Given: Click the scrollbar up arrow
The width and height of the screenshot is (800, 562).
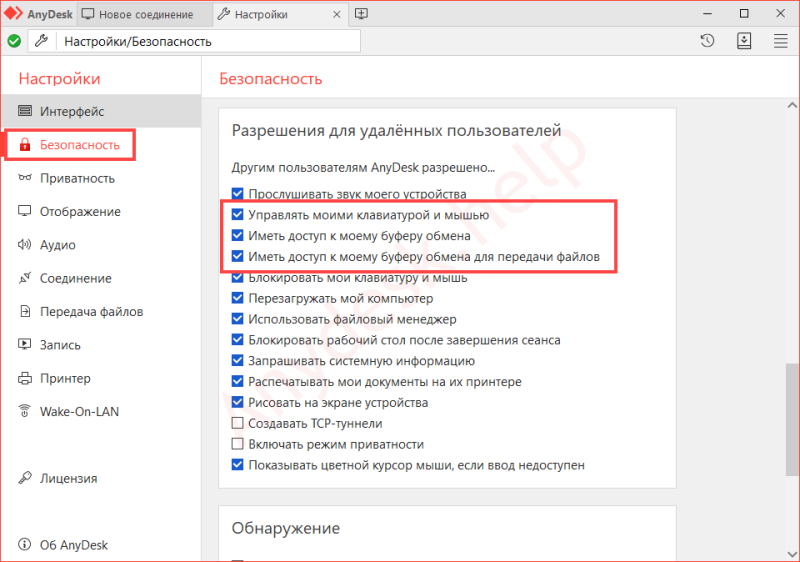Looking at the screenshot, I should [x=792, y=105].
